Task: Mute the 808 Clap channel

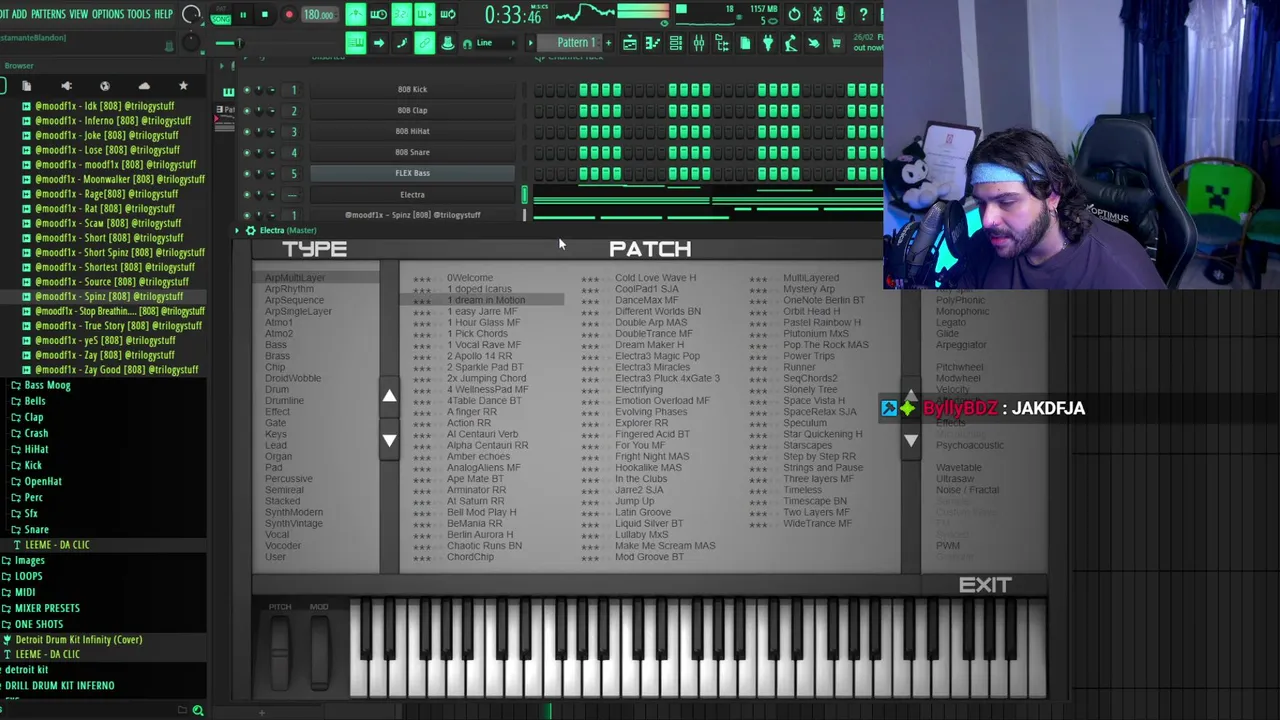Action: pyautogui.click(x=247, y=111)
